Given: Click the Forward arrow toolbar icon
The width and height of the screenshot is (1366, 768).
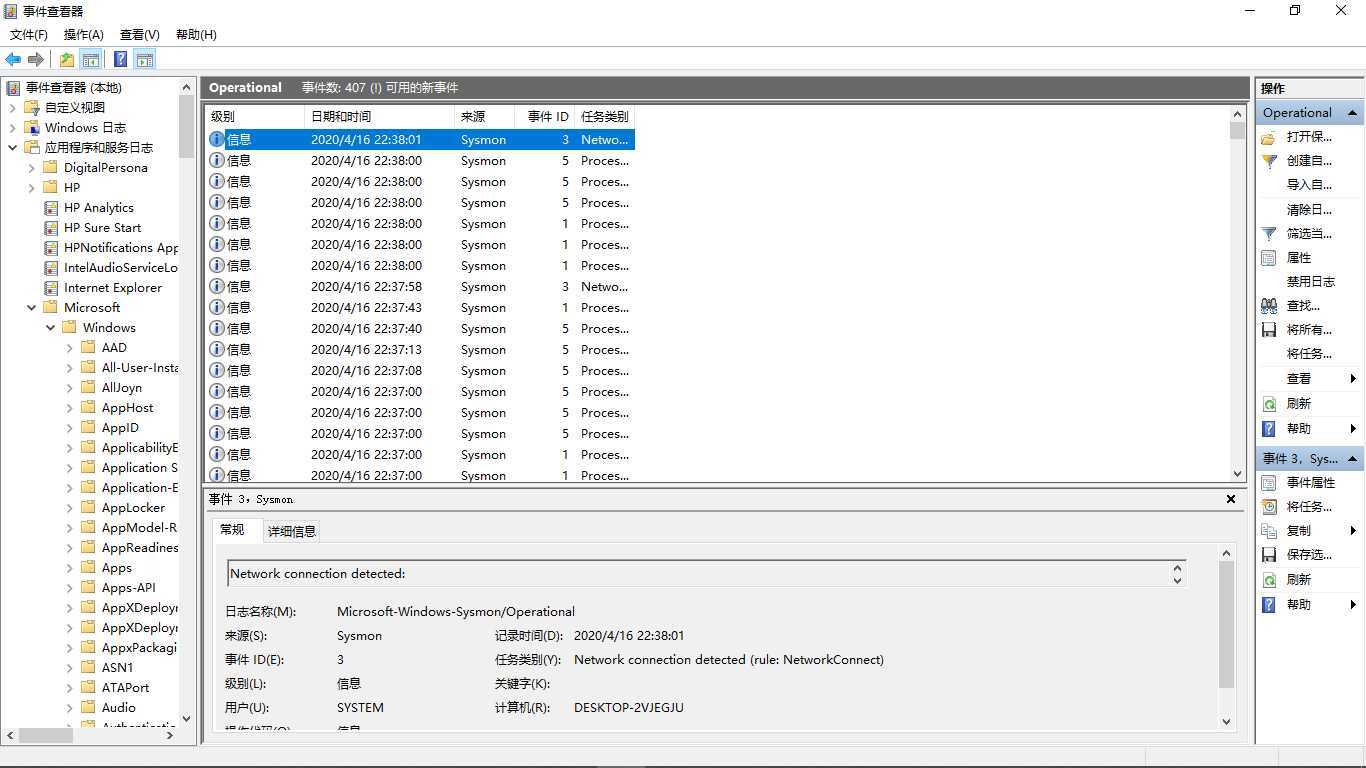Looking at the screenshot, I should point(36,60).
